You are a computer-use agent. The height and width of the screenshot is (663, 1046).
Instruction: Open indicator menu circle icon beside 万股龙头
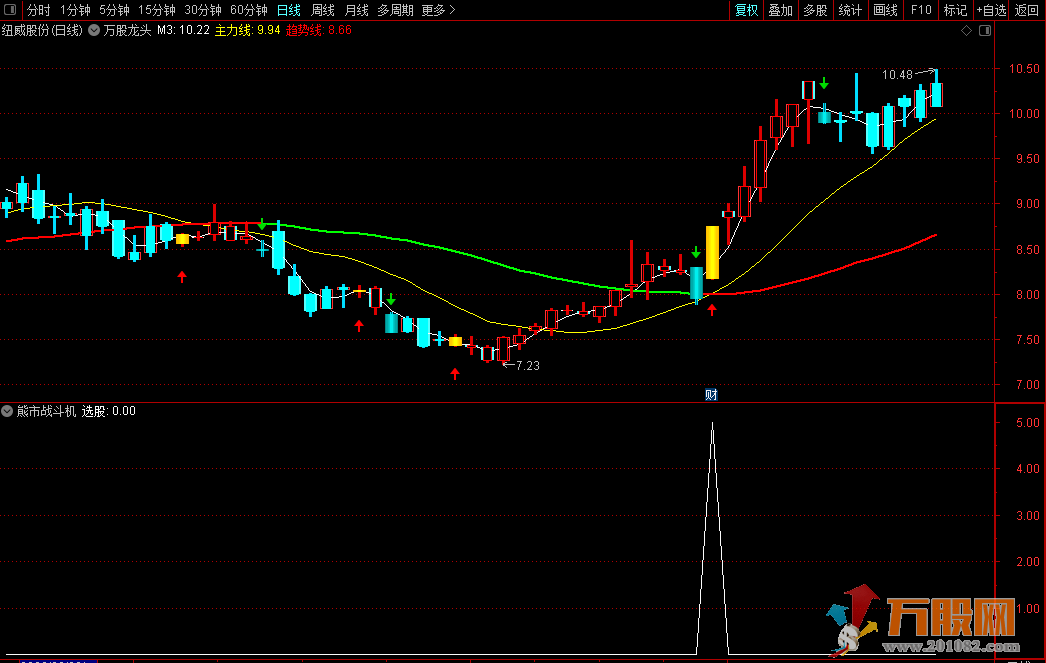94,30
